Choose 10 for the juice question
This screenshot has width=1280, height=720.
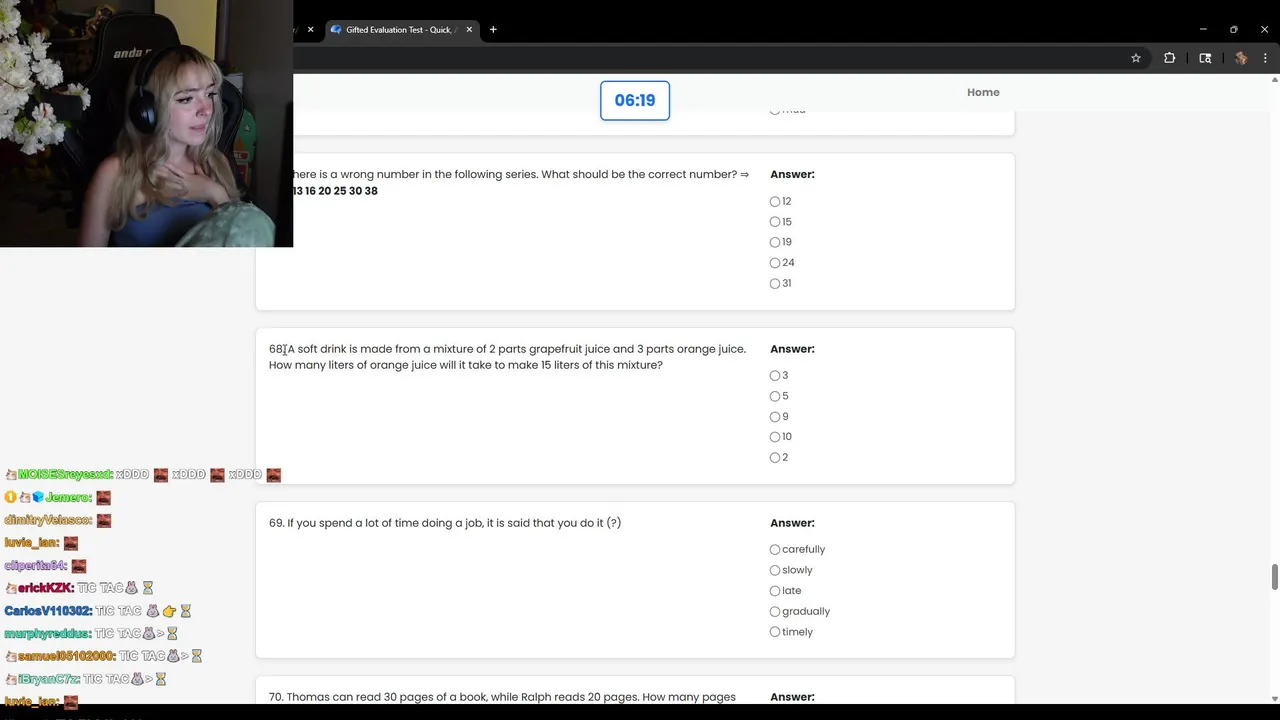pos(775,437)
